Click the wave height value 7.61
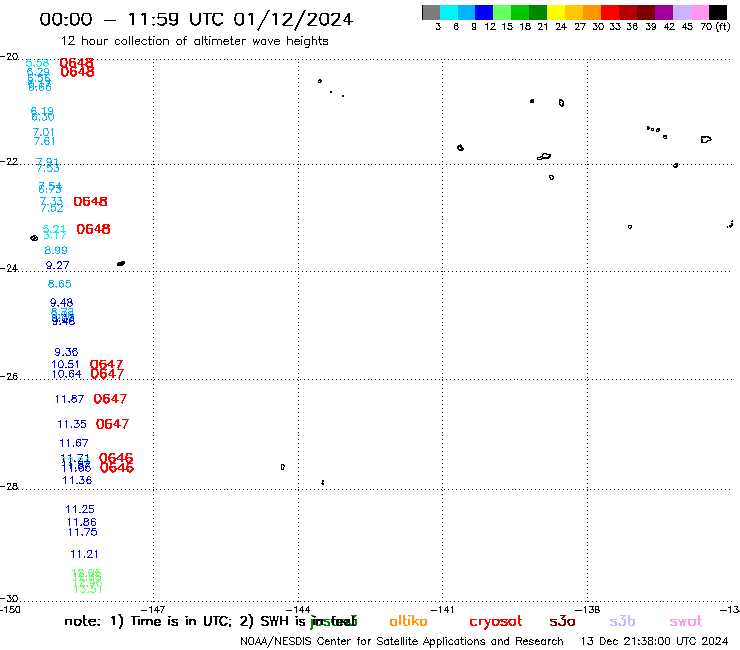 (x=44, y=141)
